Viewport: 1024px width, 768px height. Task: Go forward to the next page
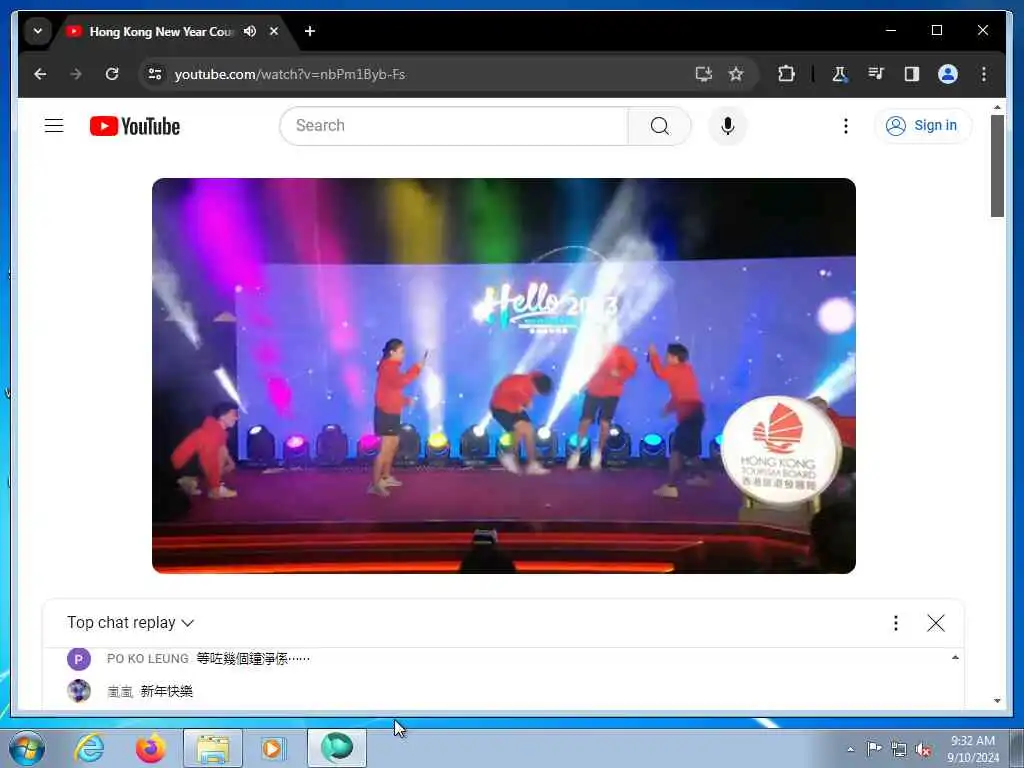pyautogui.click(x=76, y=74)
